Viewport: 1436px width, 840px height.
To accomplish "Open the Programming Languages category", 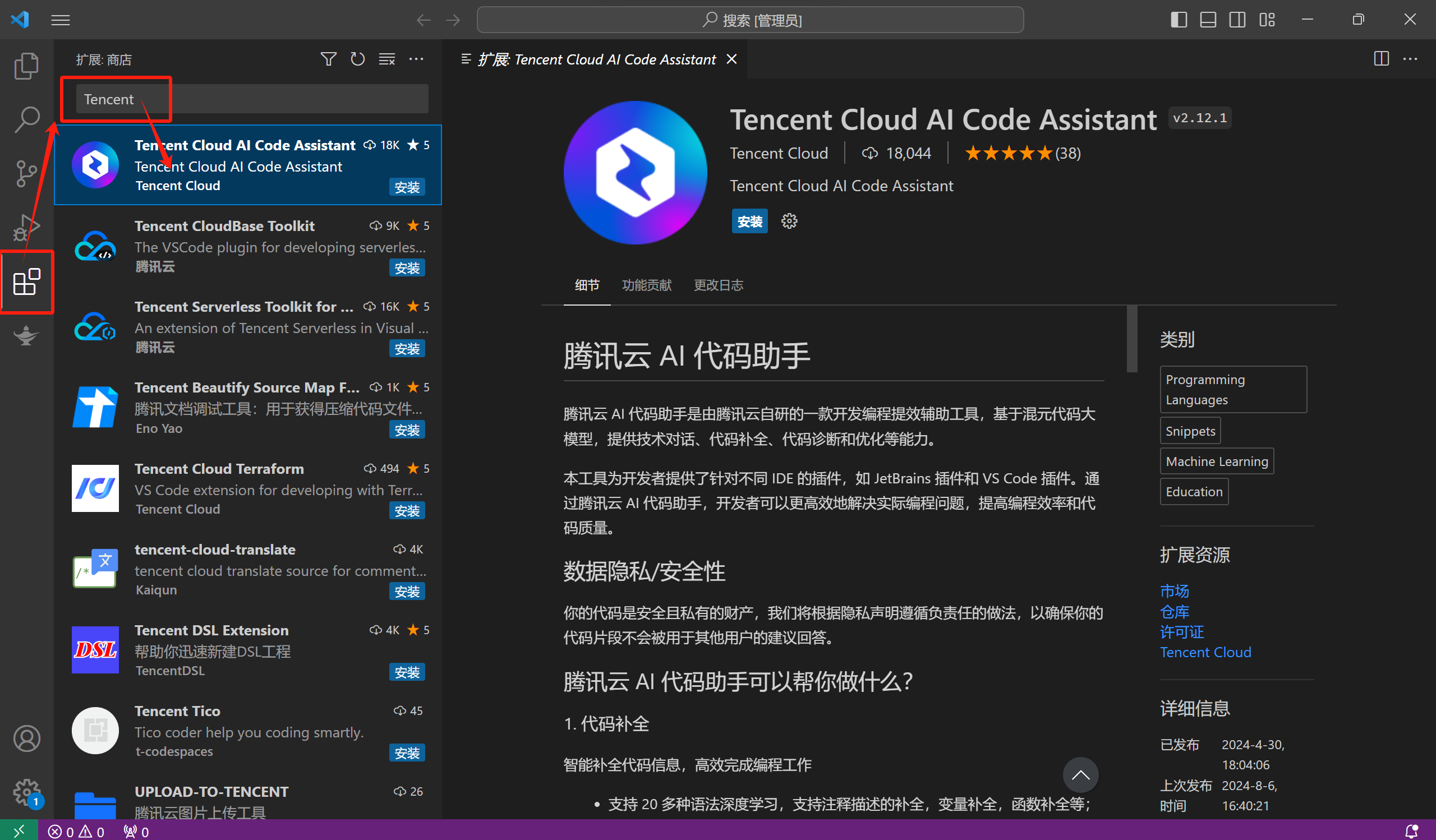I will pyautogui.click(x=1233, y=390).
